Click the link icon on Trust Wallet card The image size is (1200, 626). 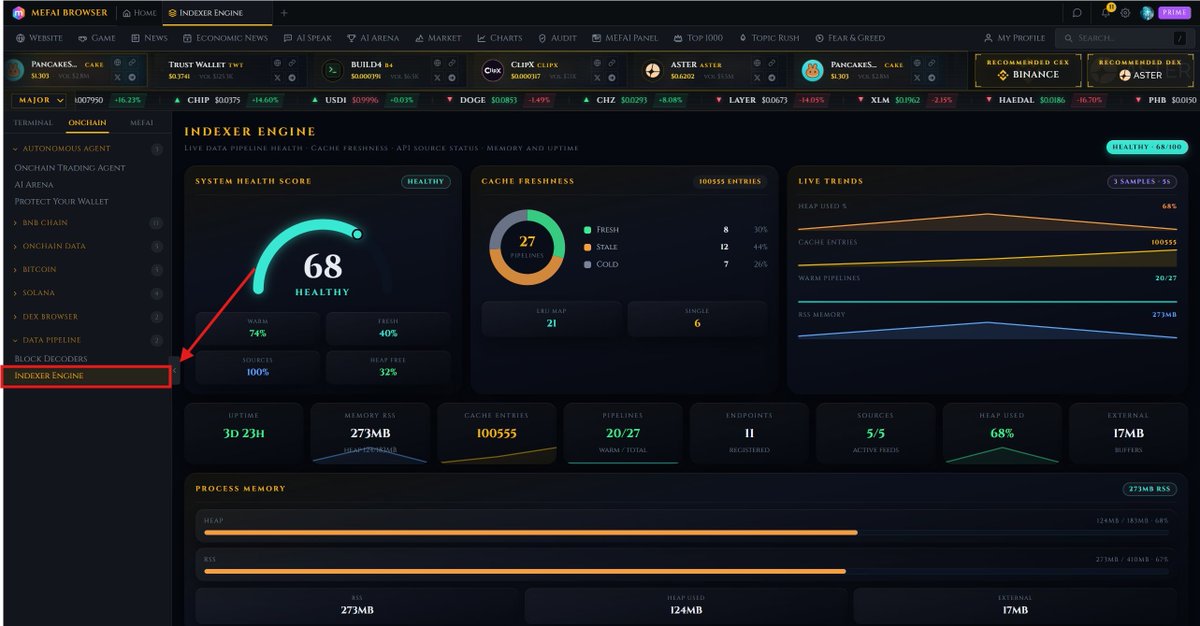294,63
